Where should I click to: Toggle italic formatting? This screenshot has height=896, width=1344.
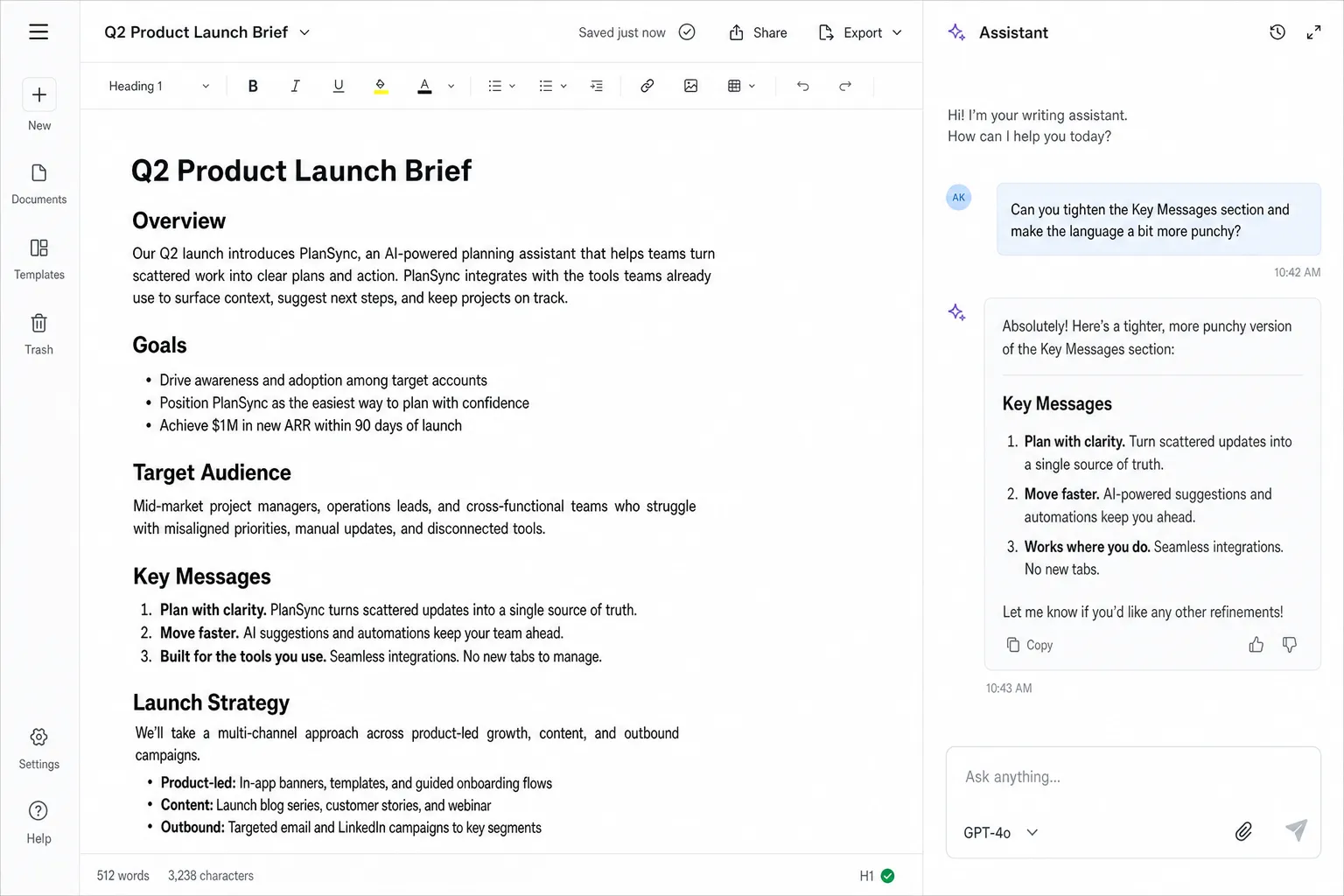tap(296, 86)
